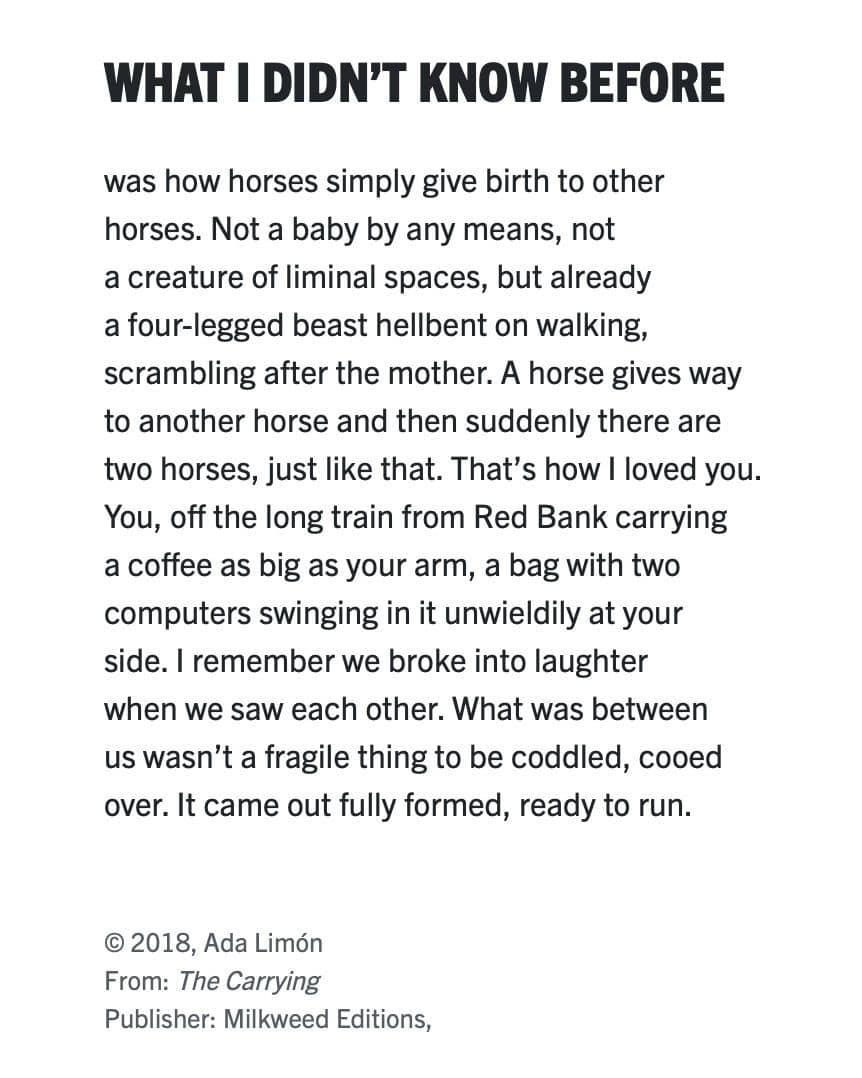Click the line "to another horse and then suddenly"
The height and width of the screenshot is (1078, 862).
point(412,421)
